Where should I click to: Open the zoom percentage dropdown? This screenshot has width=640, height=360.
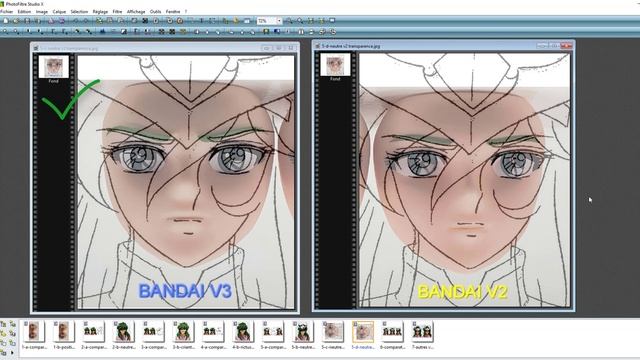click(x=279, y=20)
